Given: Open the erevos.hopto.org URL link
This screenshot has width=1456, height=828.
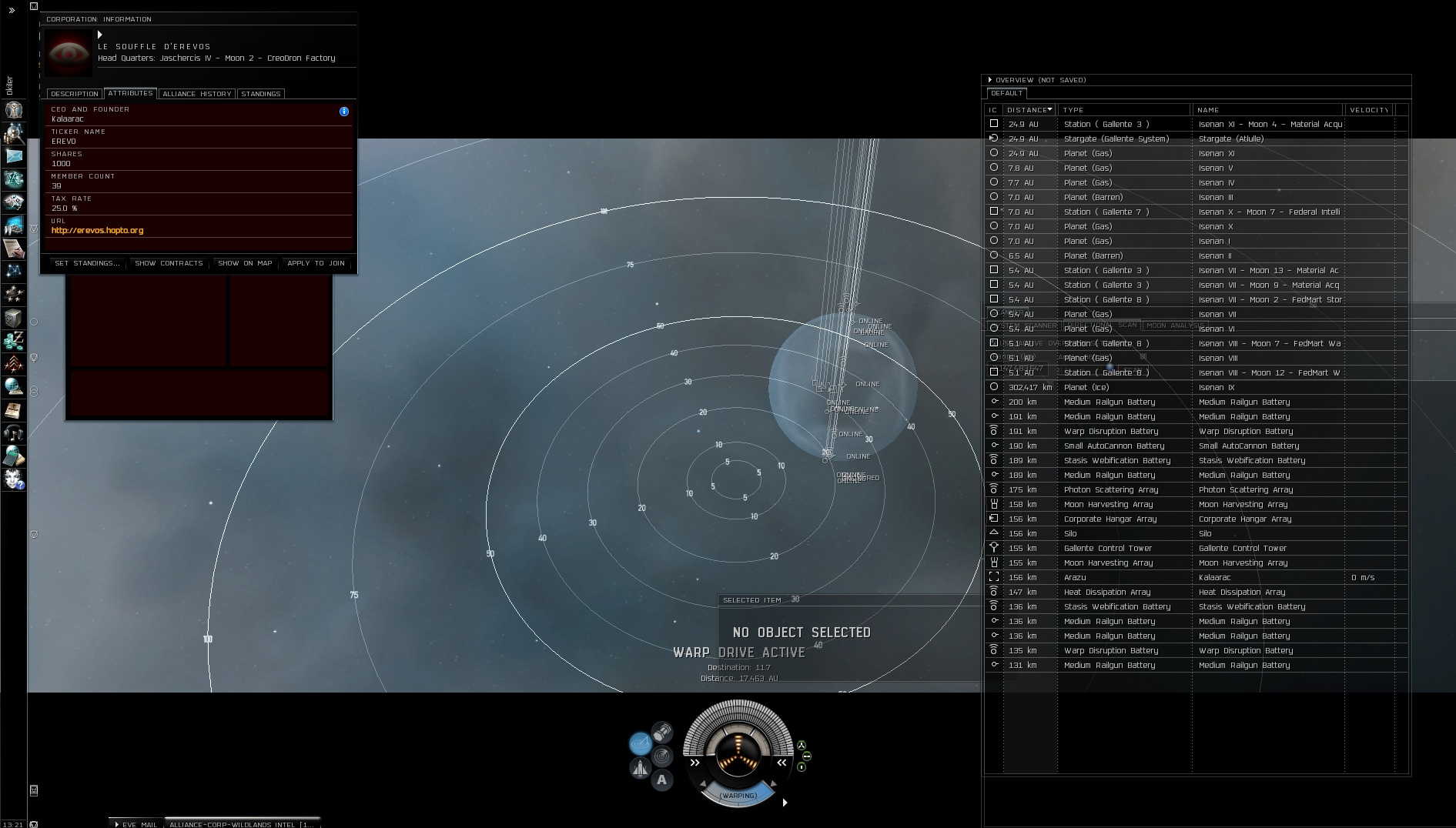Looking at the screenshot, I should pyautogui.click(x=98, y=231).
